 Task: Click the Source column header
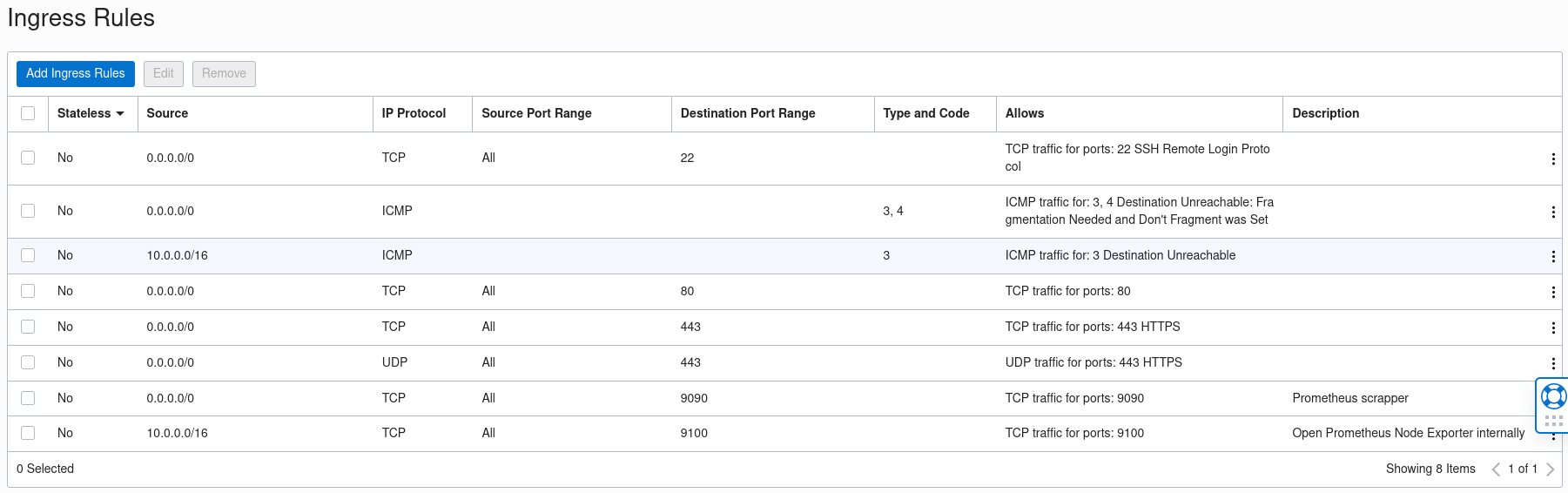[x=167, y=113]
